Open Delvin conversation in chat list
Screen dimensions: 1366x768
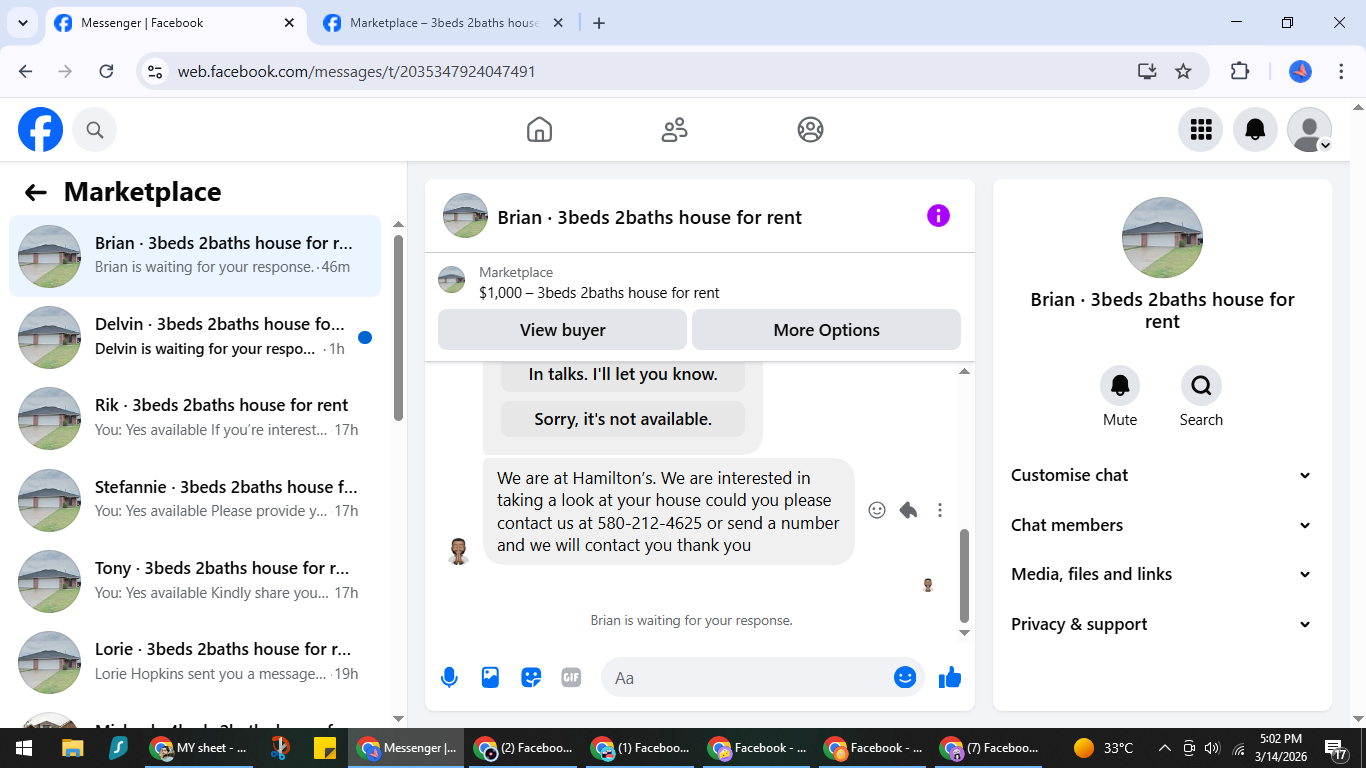pos(195,337)
